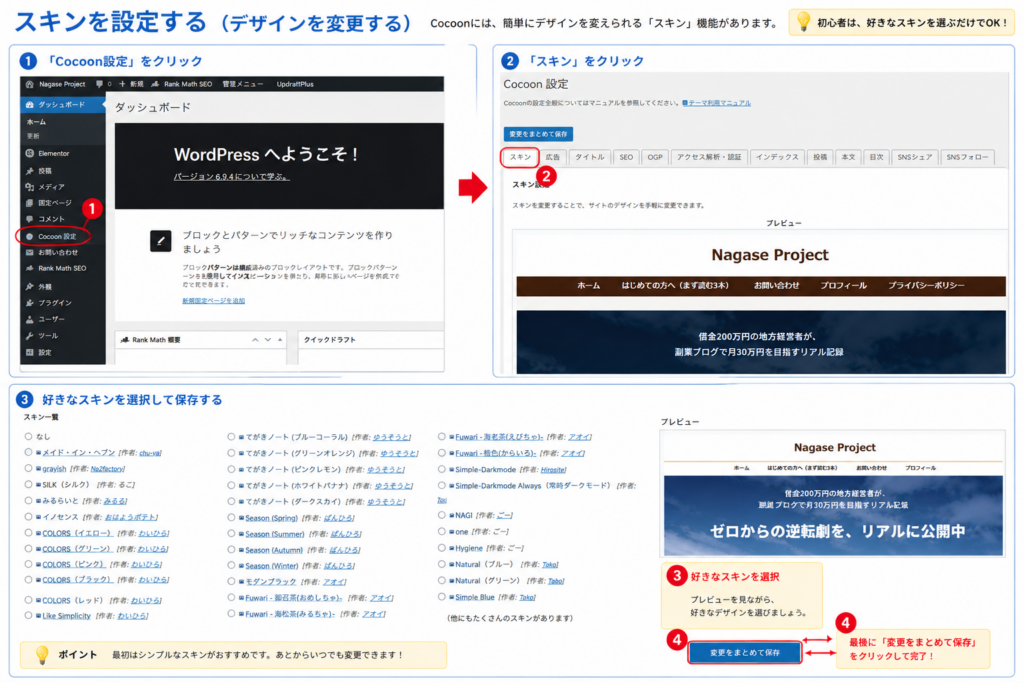
Task: Open the 広告 tab
Action: [x=552, y=157]
